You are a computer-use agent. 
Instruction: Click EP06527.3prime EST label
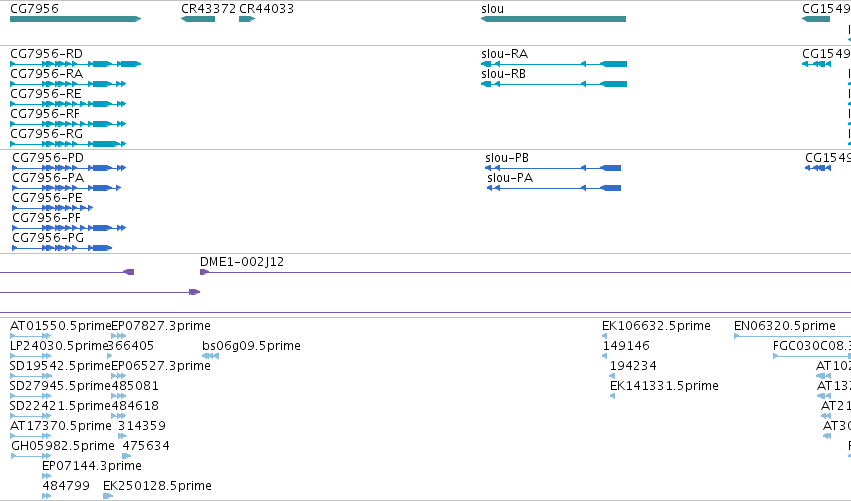(x=161, y=366)
